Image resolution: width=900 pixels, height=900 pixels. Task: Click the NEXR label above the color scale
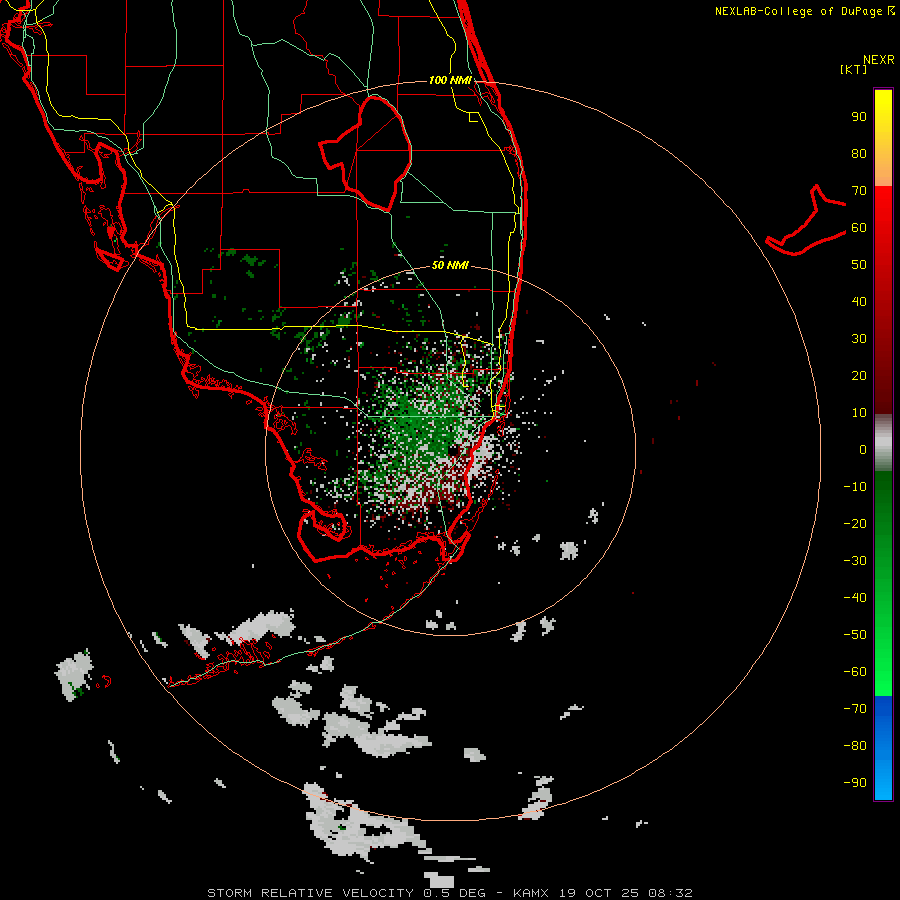(878, 60)
